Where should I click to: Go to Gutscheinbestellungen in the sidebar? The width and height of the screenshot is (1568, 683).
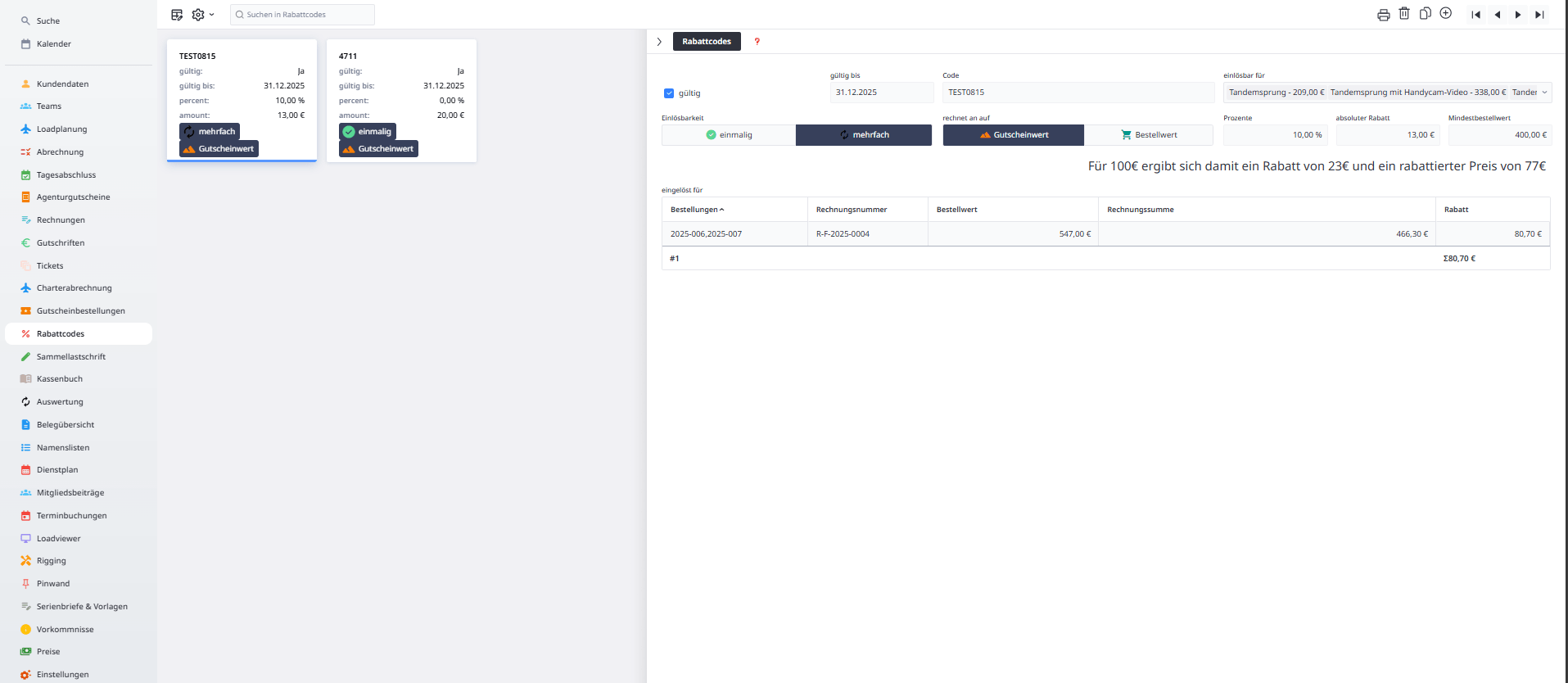click(80, 311)
